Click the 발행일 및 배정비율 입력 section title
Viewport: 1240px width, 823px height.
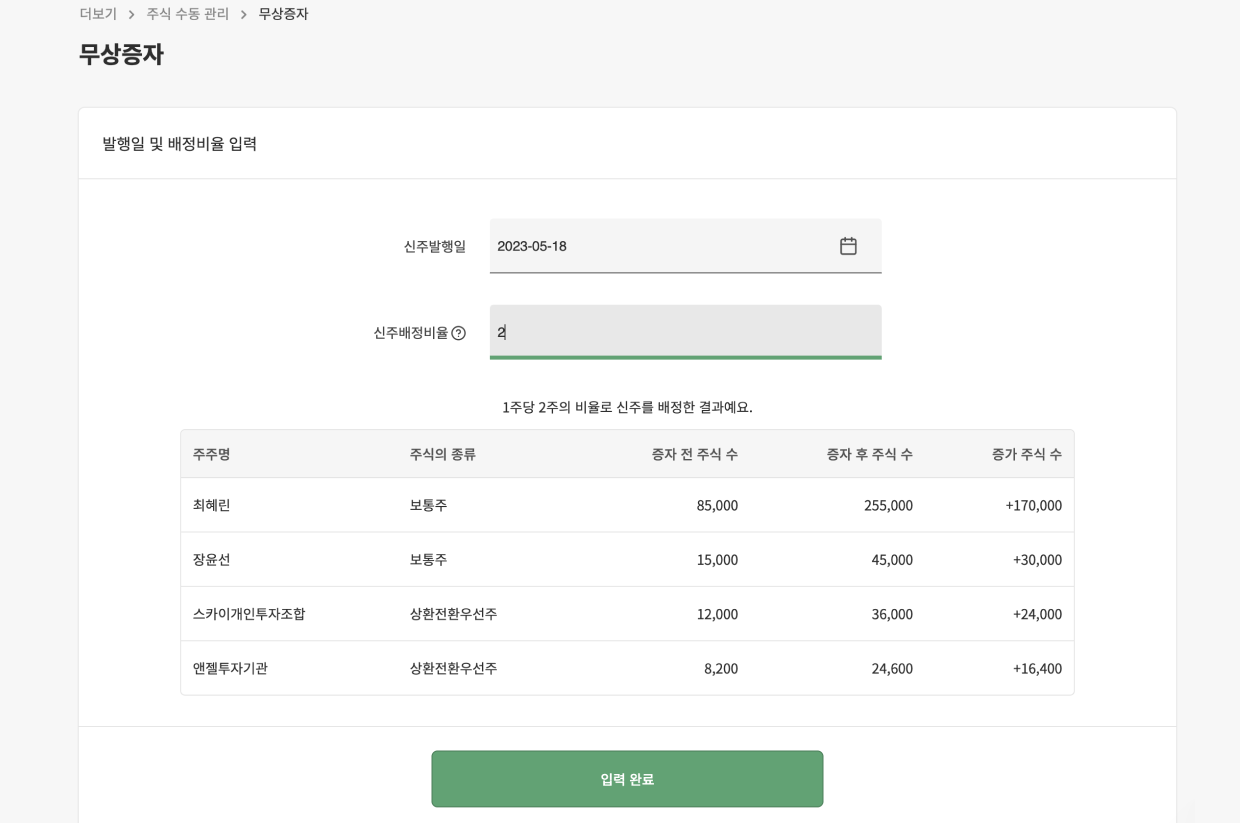point(180,144)
